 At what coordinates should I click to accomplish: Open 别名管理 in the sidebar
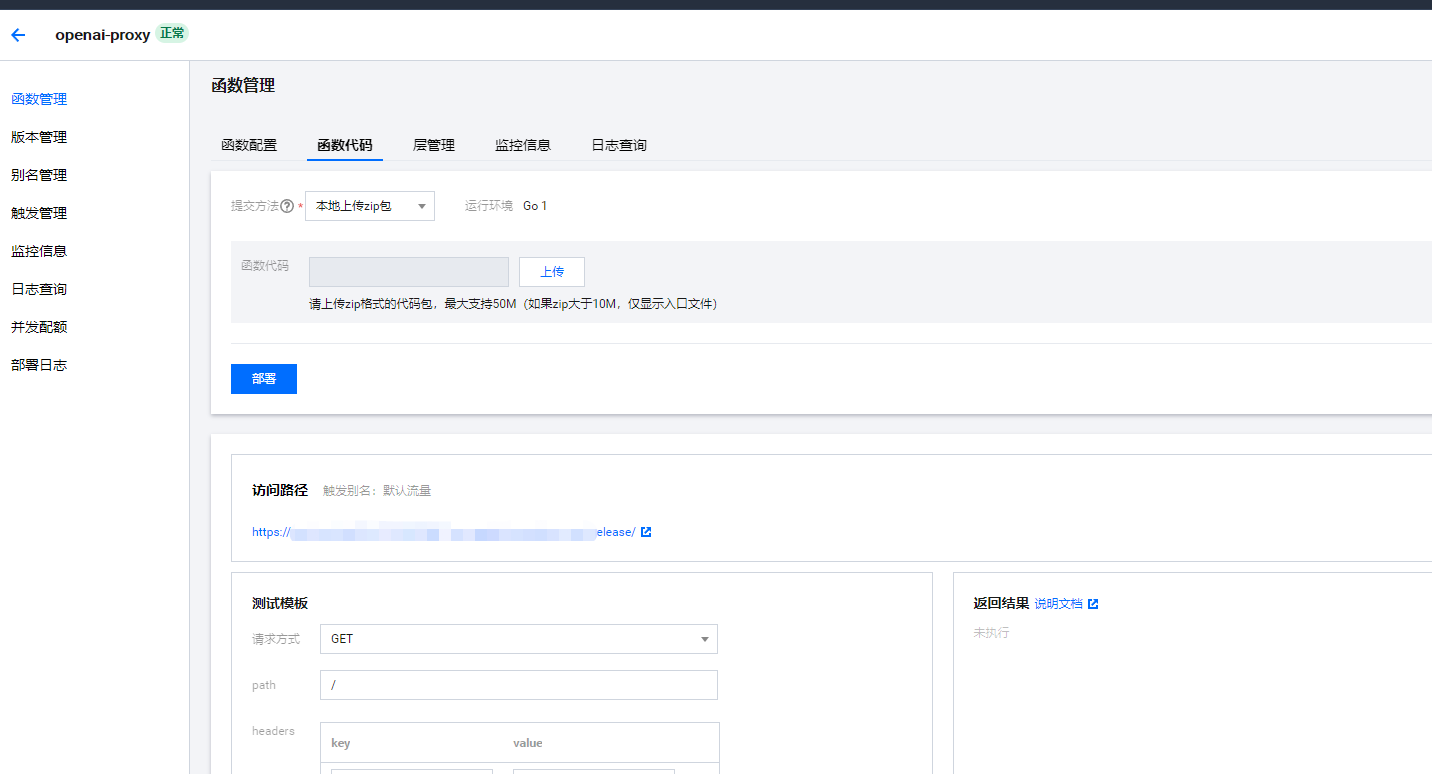pyautogui.click(x=39, y=175)
